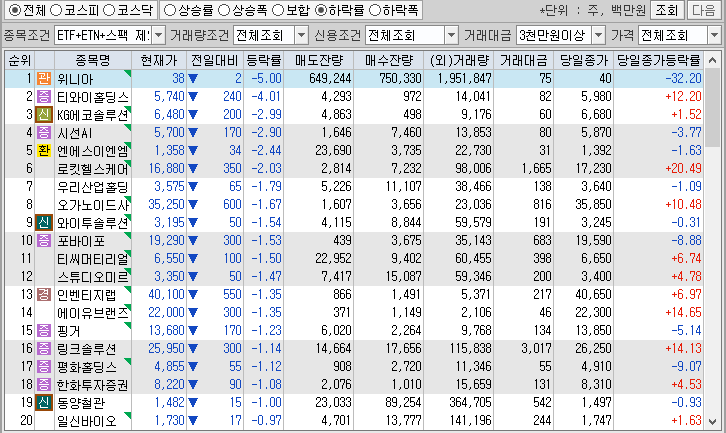
Task: Click the 증 badge beside 핑거
Action: pyautogui.click(x=44, y=331)
